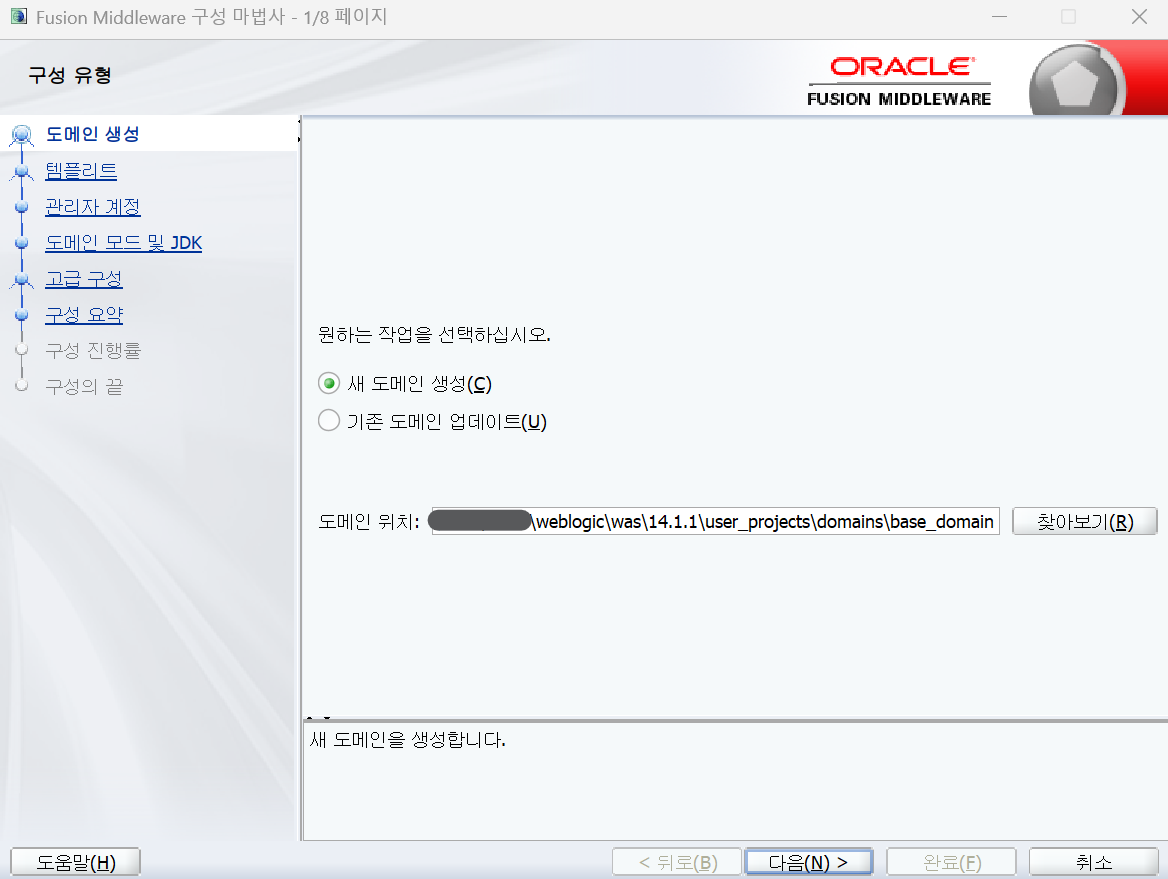1168x879 pixels.
Task: Click the 찾아보기(R) browse button
Action: pyautogui.click(x=1085, y=521)
